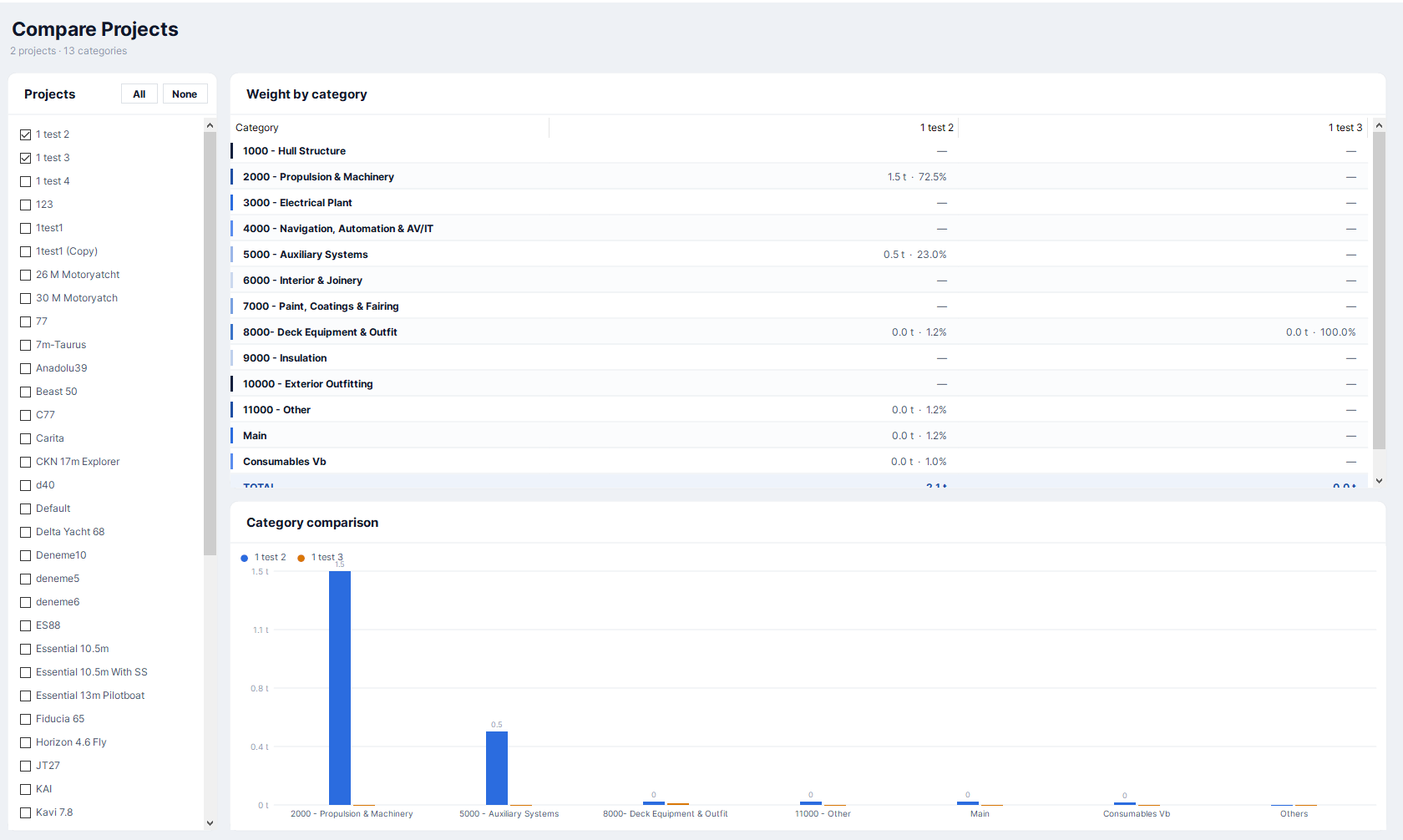Deselect projects with None button
The width and height of the screenshot is (1403, 840).
tap(185, 94)
